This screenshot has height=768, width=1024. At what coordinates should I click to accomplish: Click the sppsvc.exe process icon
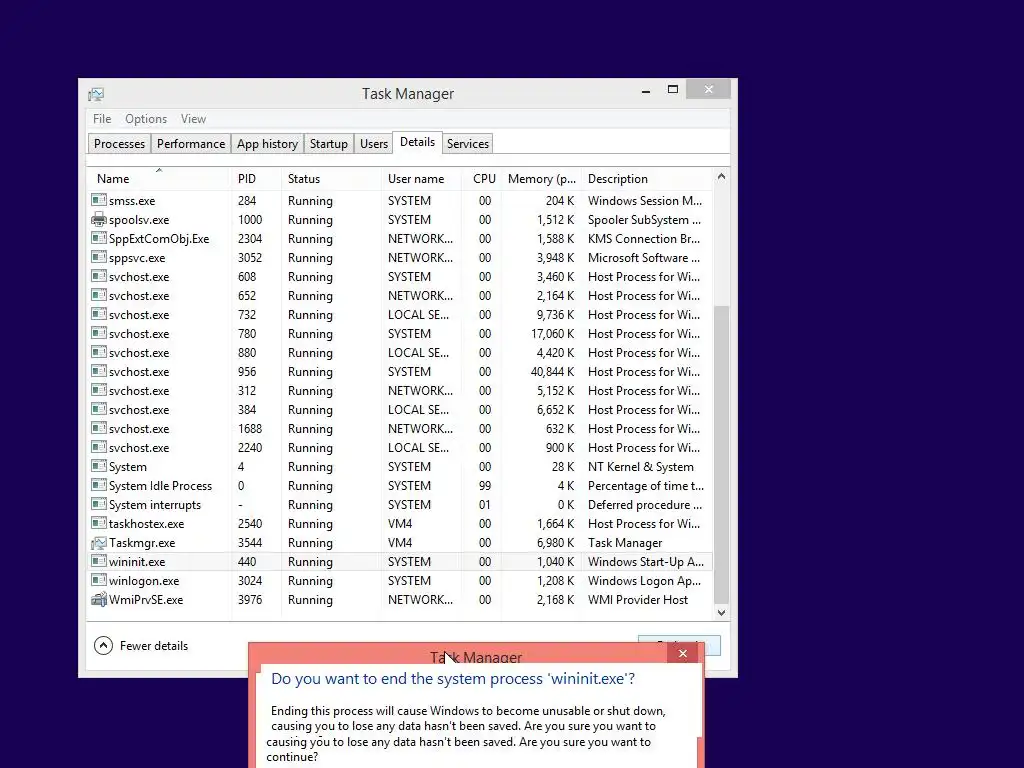coord(99,257)
